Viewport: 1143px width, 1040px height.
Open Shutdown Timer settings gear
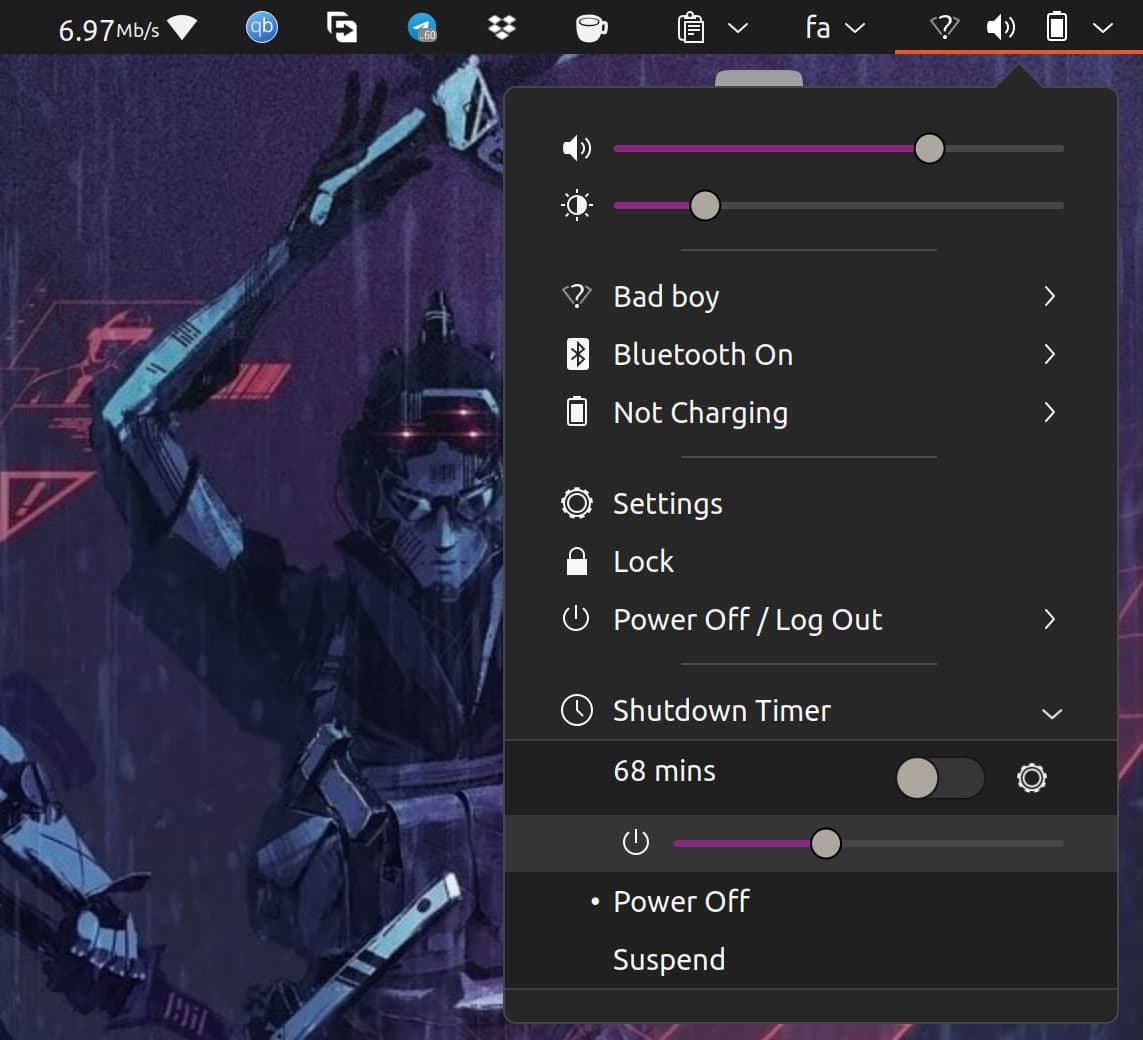click(x=1031, y=778)
